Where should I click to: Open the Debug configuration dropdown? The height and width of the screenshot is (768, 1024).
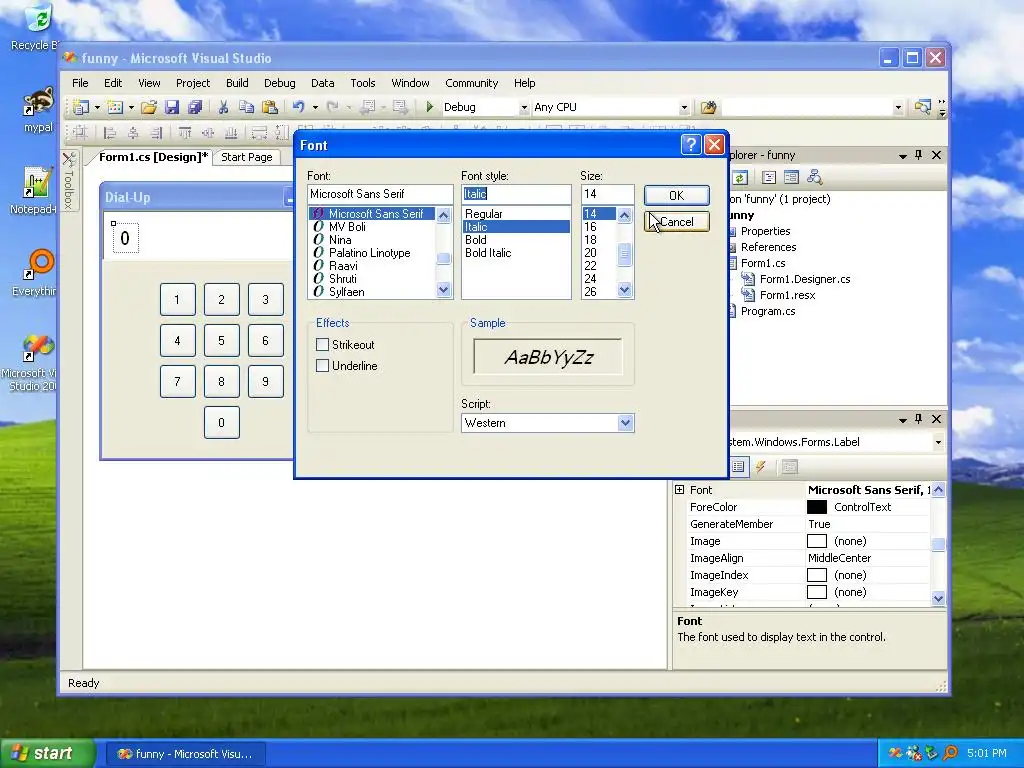click(x=524, y=107)
